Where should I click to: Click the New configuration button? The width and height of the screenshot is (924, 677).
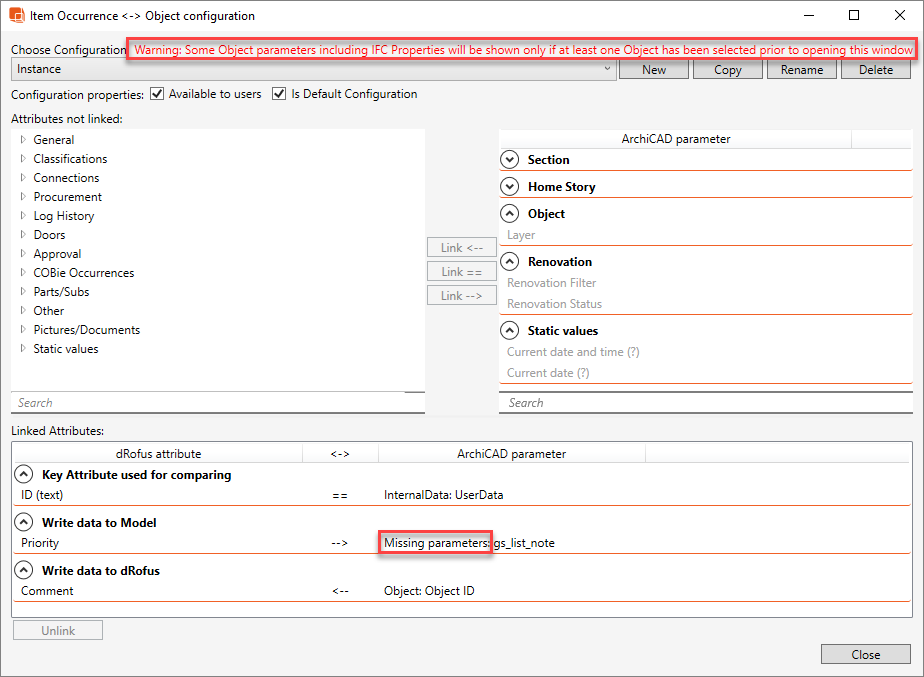(654, 70)
